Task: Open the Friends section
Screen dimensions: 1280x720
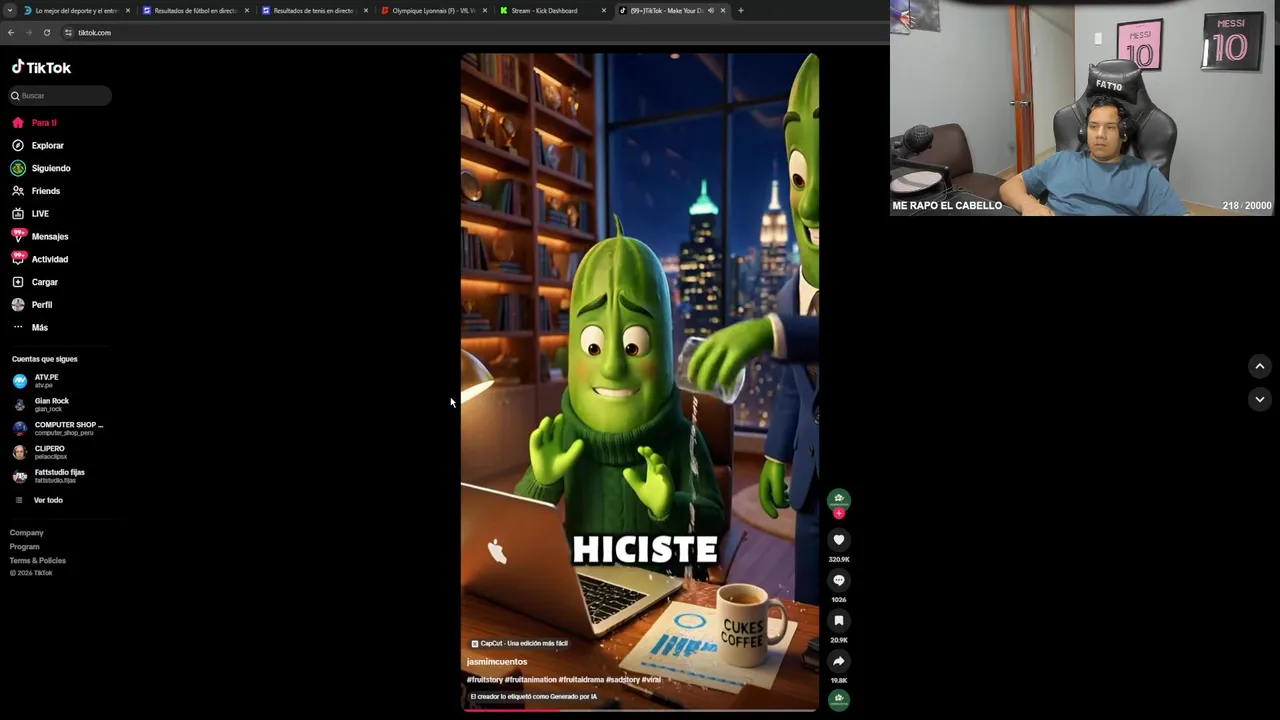Action: (45, 191)
